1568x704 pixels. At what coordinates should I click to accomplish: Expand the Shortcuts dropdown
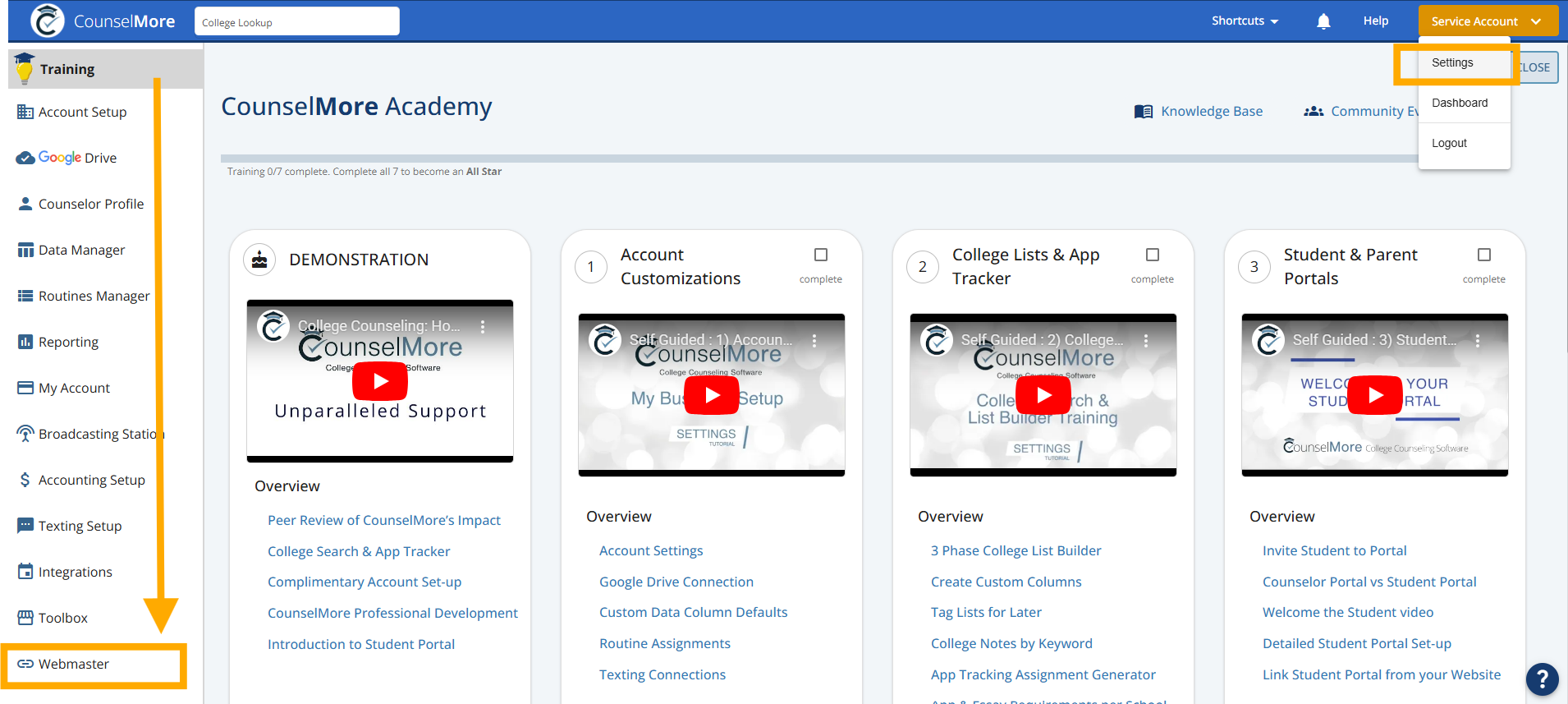coord(1245,21)
